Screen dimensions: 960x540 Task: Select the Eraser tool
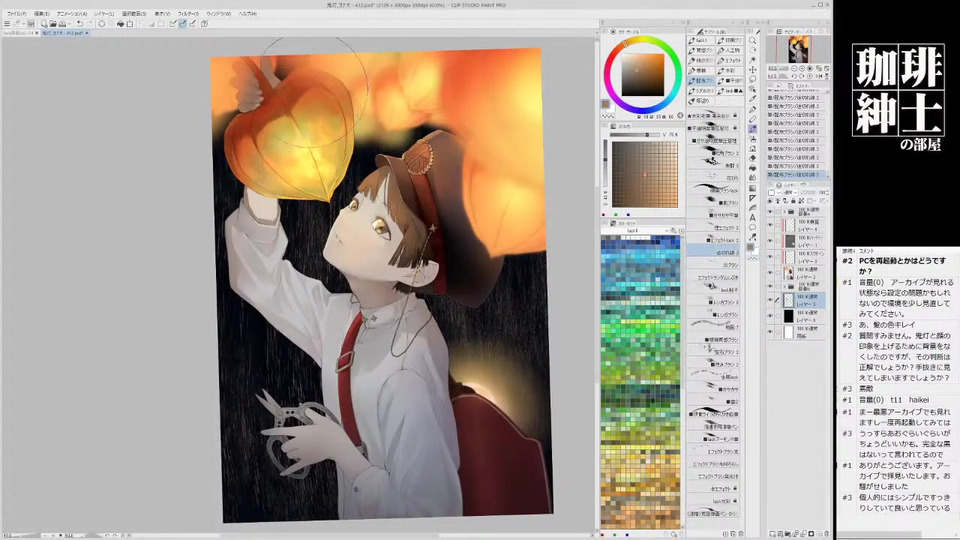coord(752,158)
